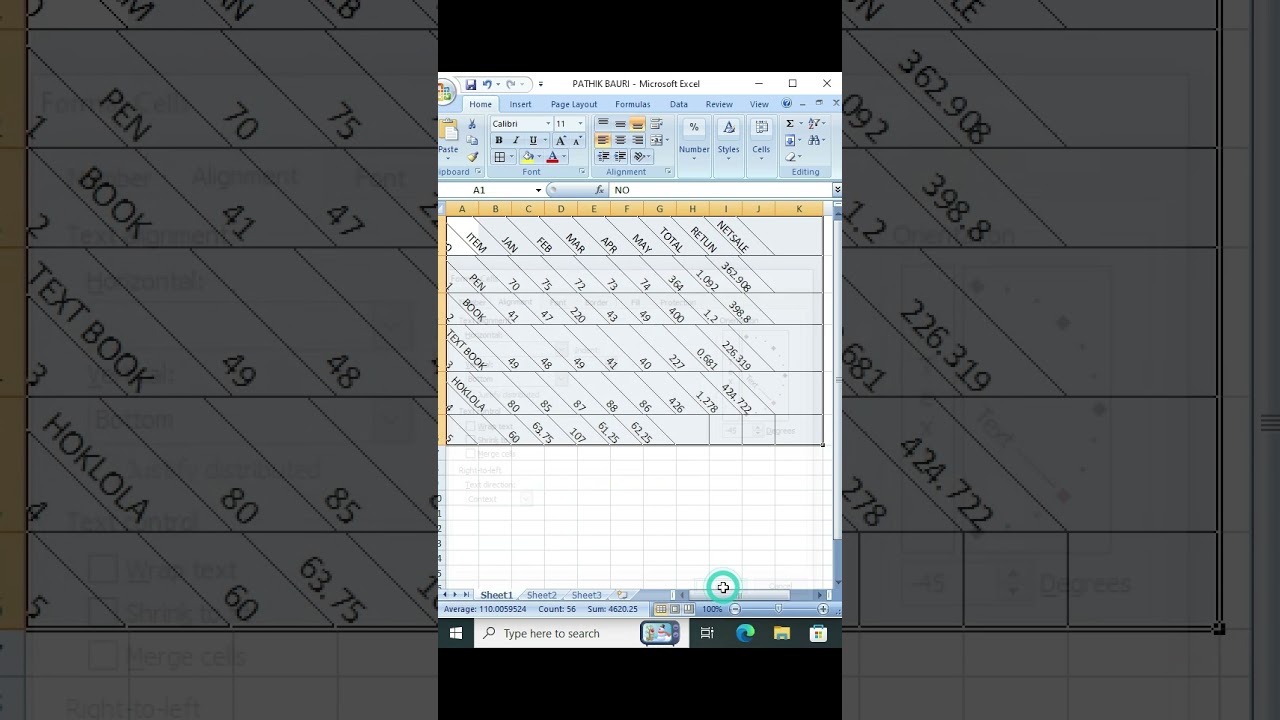Toggle Middle Align in alignment group
1280x720 pixels.
pyautogui.click(x=620, y=124)
